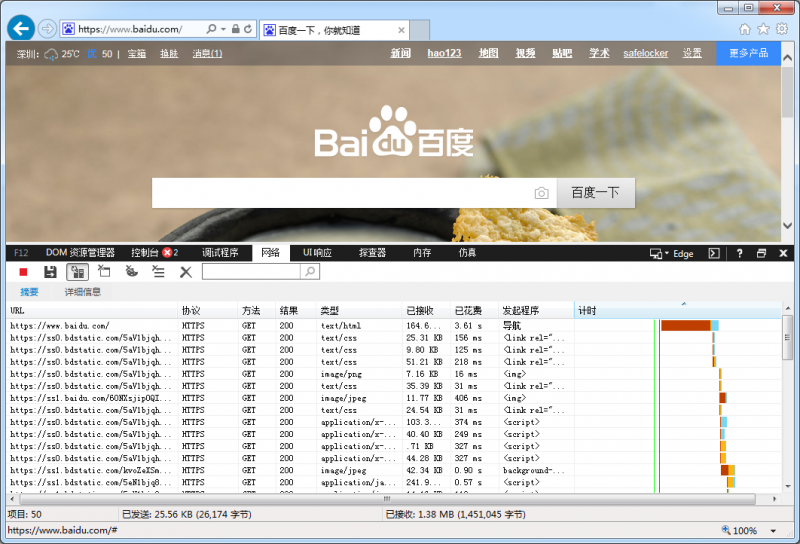Viewport: 800px width, 544px height.
Task: Close the 百度一下 browser tab
Action: coord(401,30)
